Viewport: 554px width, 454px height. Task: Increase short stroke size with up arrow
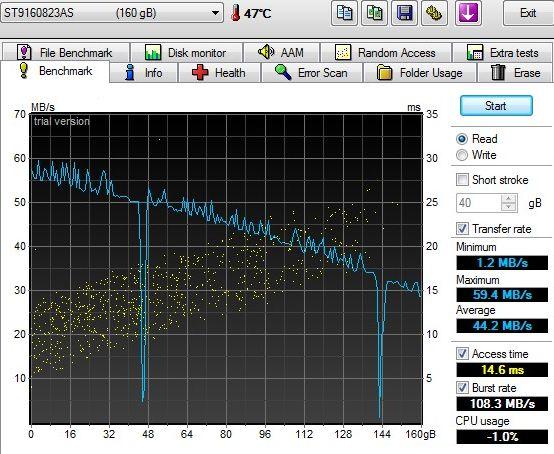509,199
